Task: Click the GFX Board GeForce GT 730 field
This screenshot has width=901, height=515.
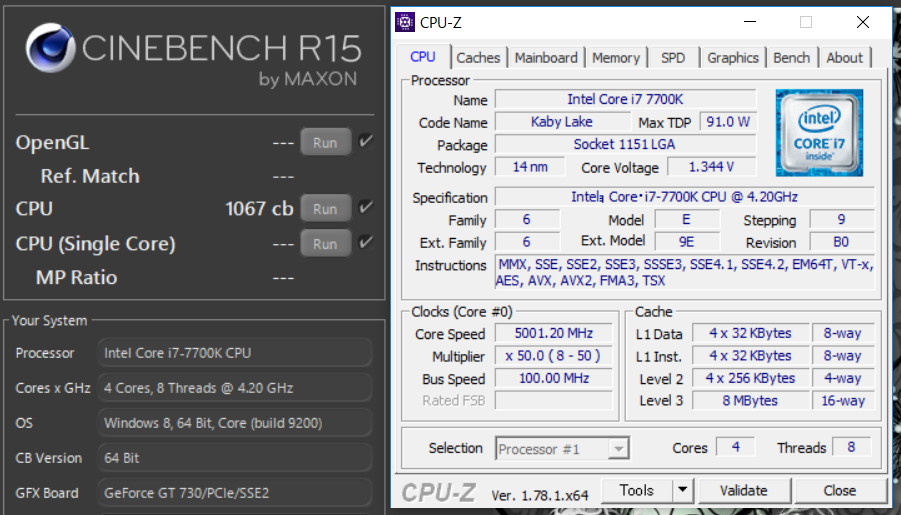Action: 234,493
